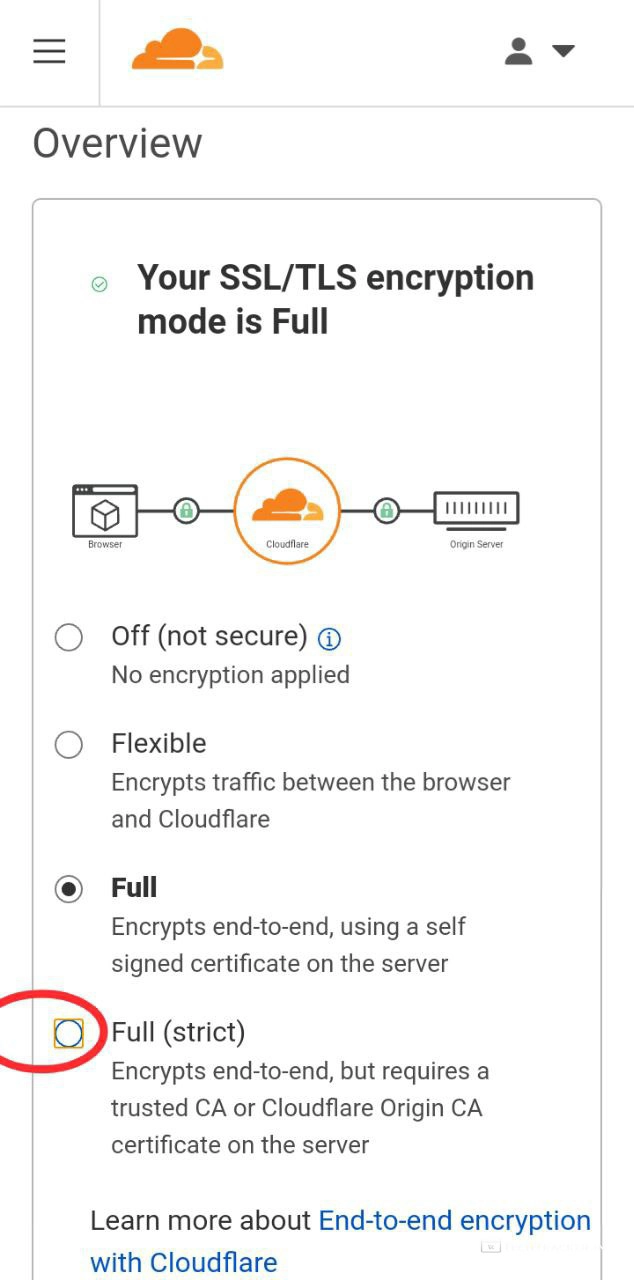Screen dimensions: 634x1280
Task: Click the Full option label text
Action: 134,888
